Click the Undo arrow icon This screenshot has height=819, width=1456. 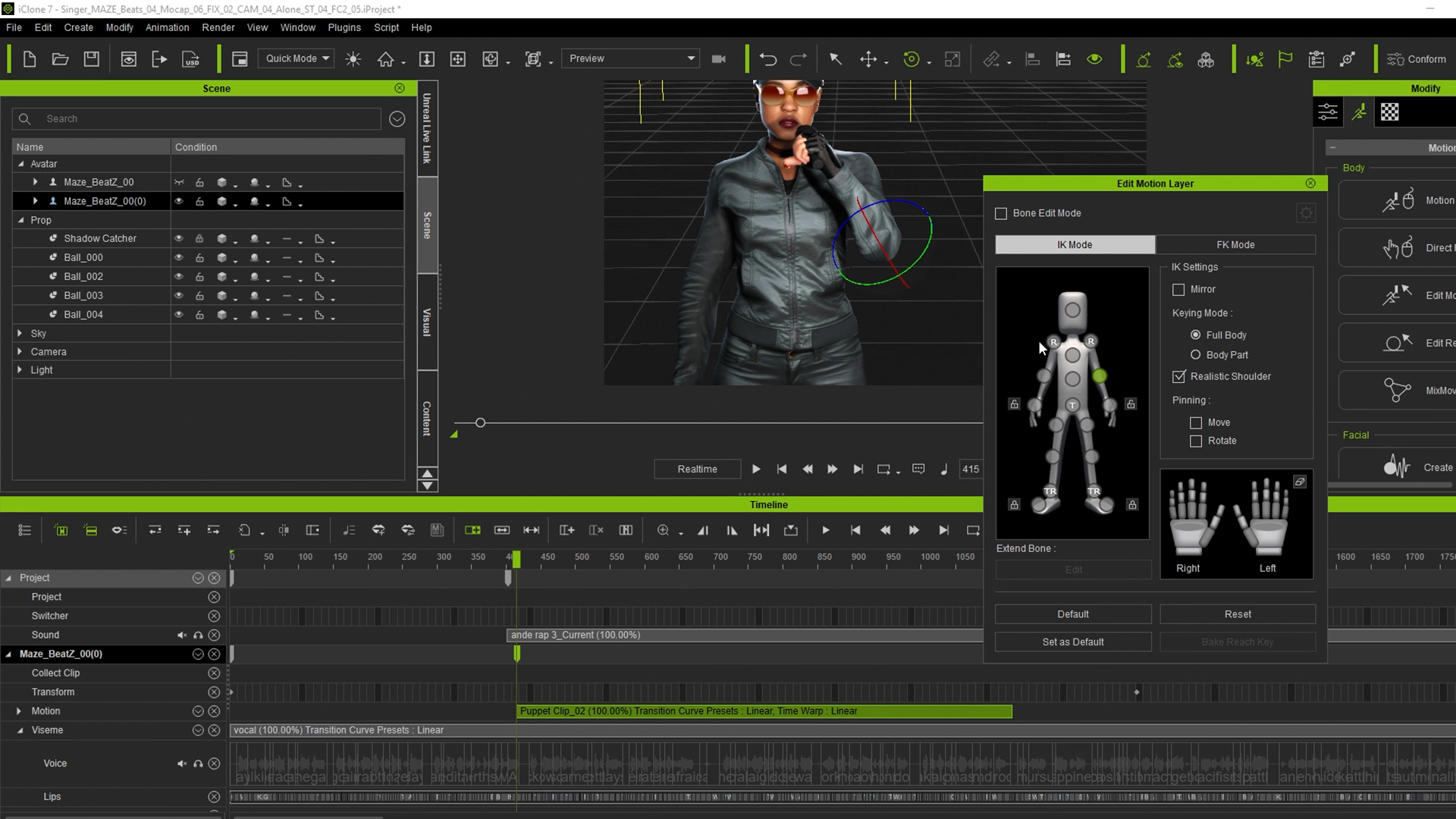click(767, 59)
